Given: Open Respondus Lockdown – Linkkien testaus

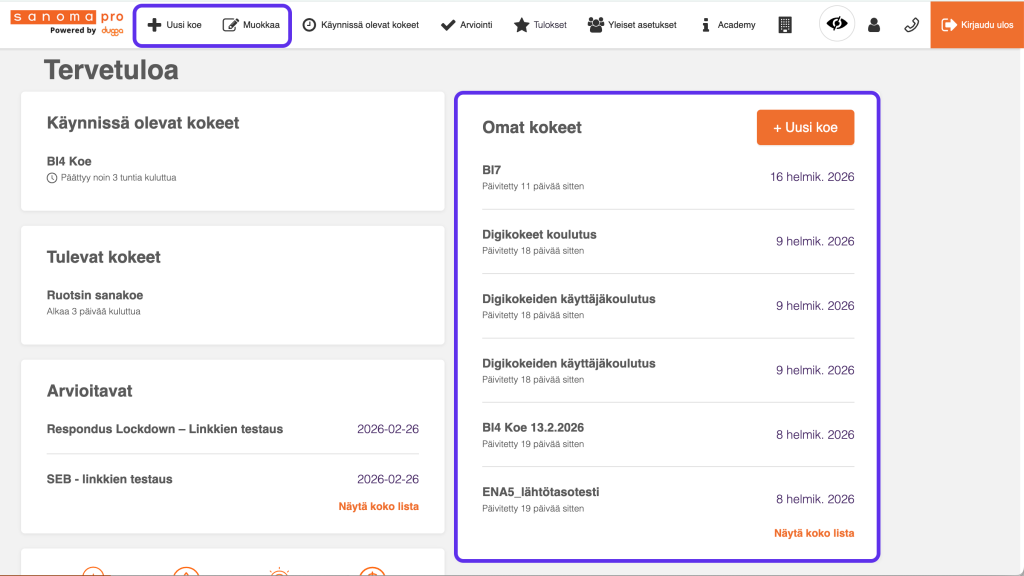Looking at the screenshot, I should click(x=165, y=429).
